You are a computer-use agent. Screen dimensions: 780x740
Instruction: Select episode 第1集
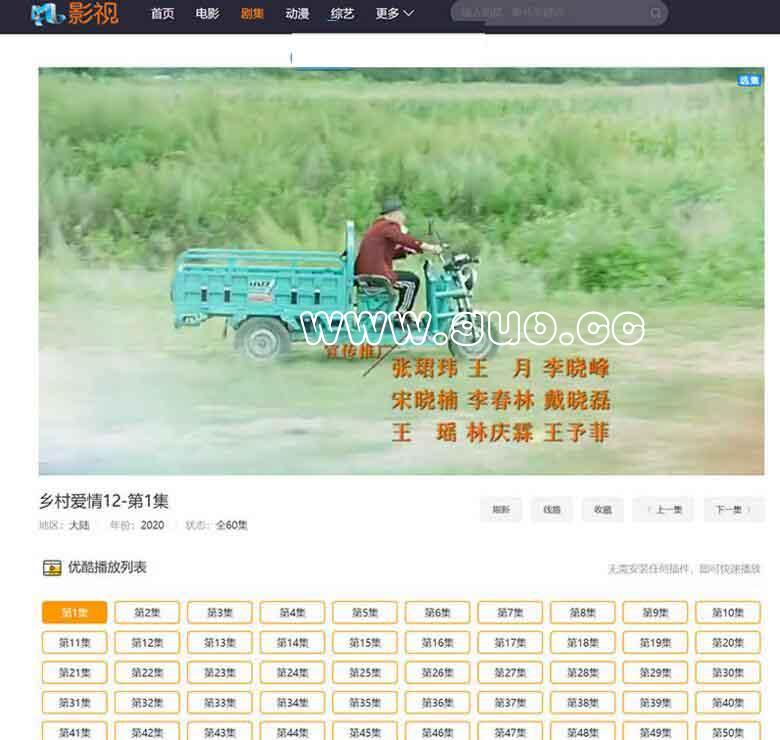point(75,612)
